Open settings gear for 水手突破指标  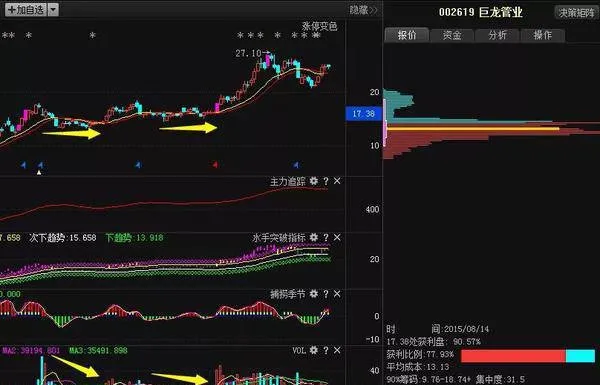click(x=314, y=238)
